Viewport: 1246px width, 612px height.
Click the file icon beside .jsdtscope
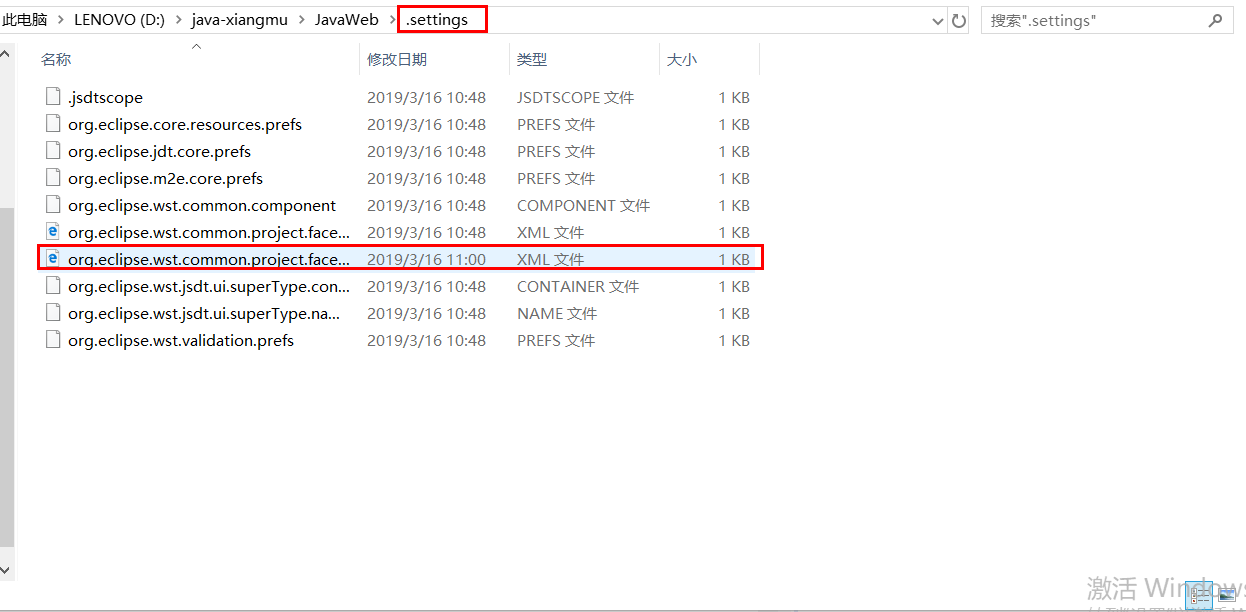pyautogui.click(x=52, y=96)
